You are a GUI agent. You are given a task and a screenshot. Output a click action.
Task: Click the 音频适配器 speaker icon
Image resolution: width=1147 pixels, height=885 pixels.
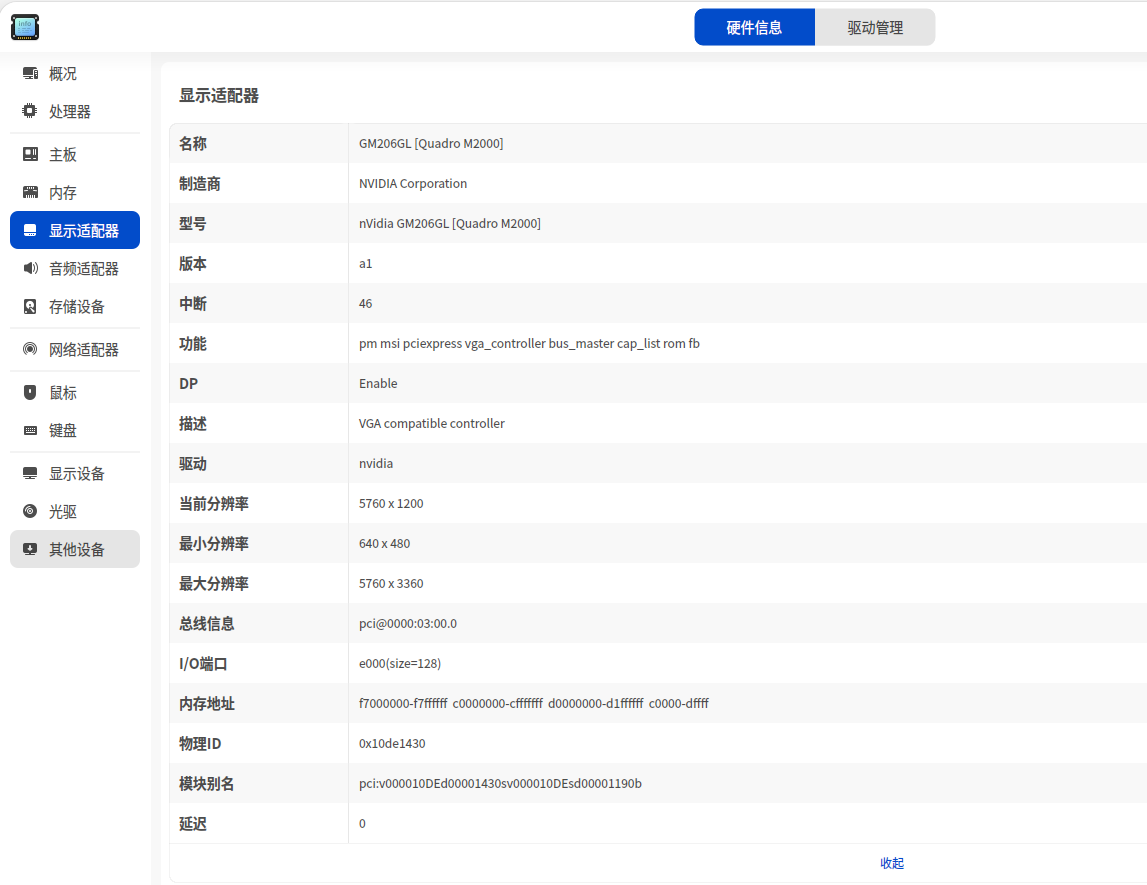pyautogui.click(x=30, y=268)
